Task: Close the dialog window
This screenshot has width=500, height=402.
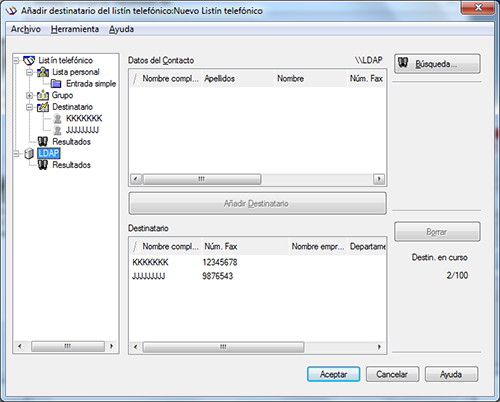Action: [478, 7]
